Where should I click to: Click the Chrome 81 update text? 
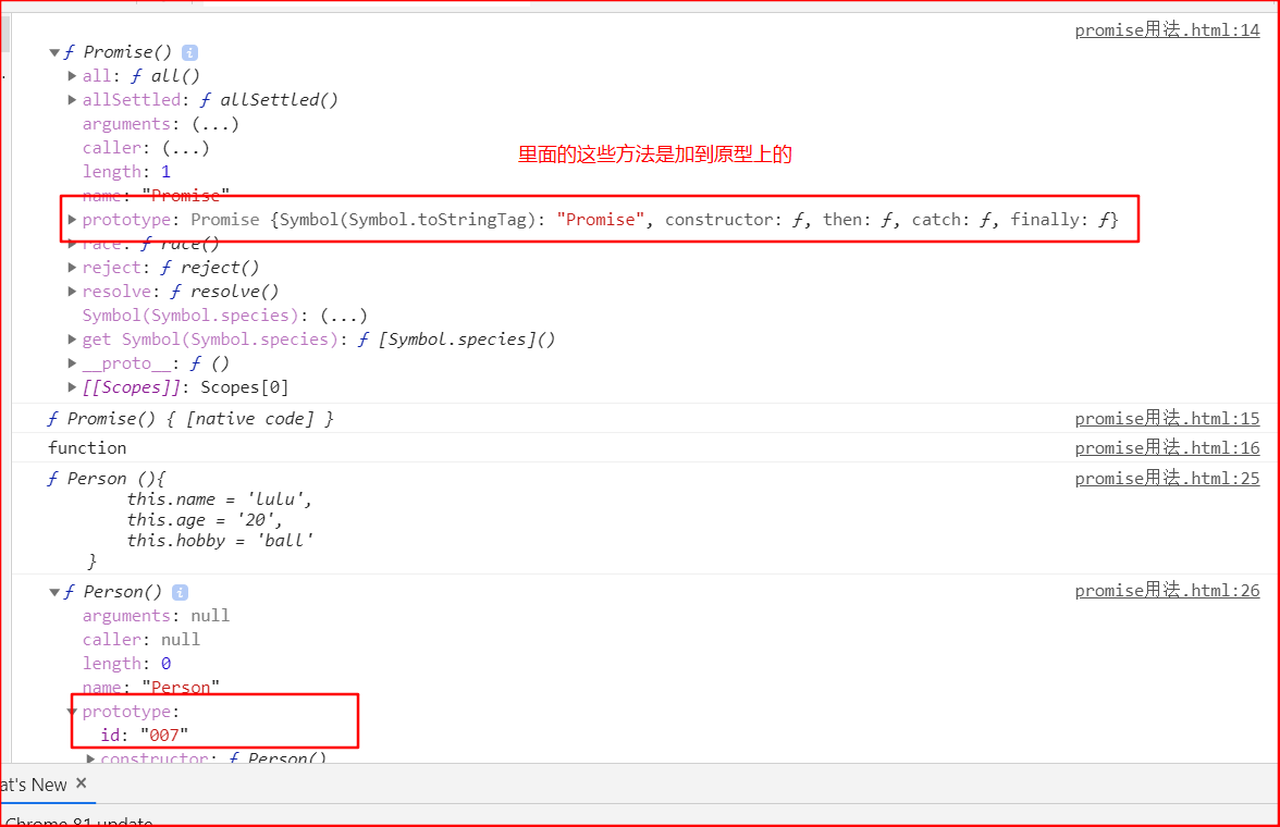tap(78, 821)
